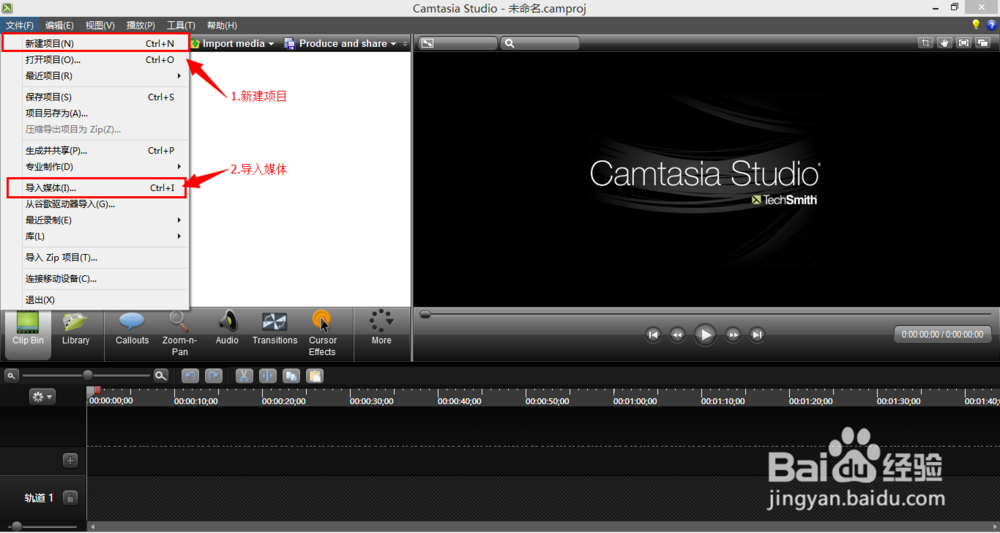Click the timeline zoom slider handle
The image size is (1000, 533).
88,375
